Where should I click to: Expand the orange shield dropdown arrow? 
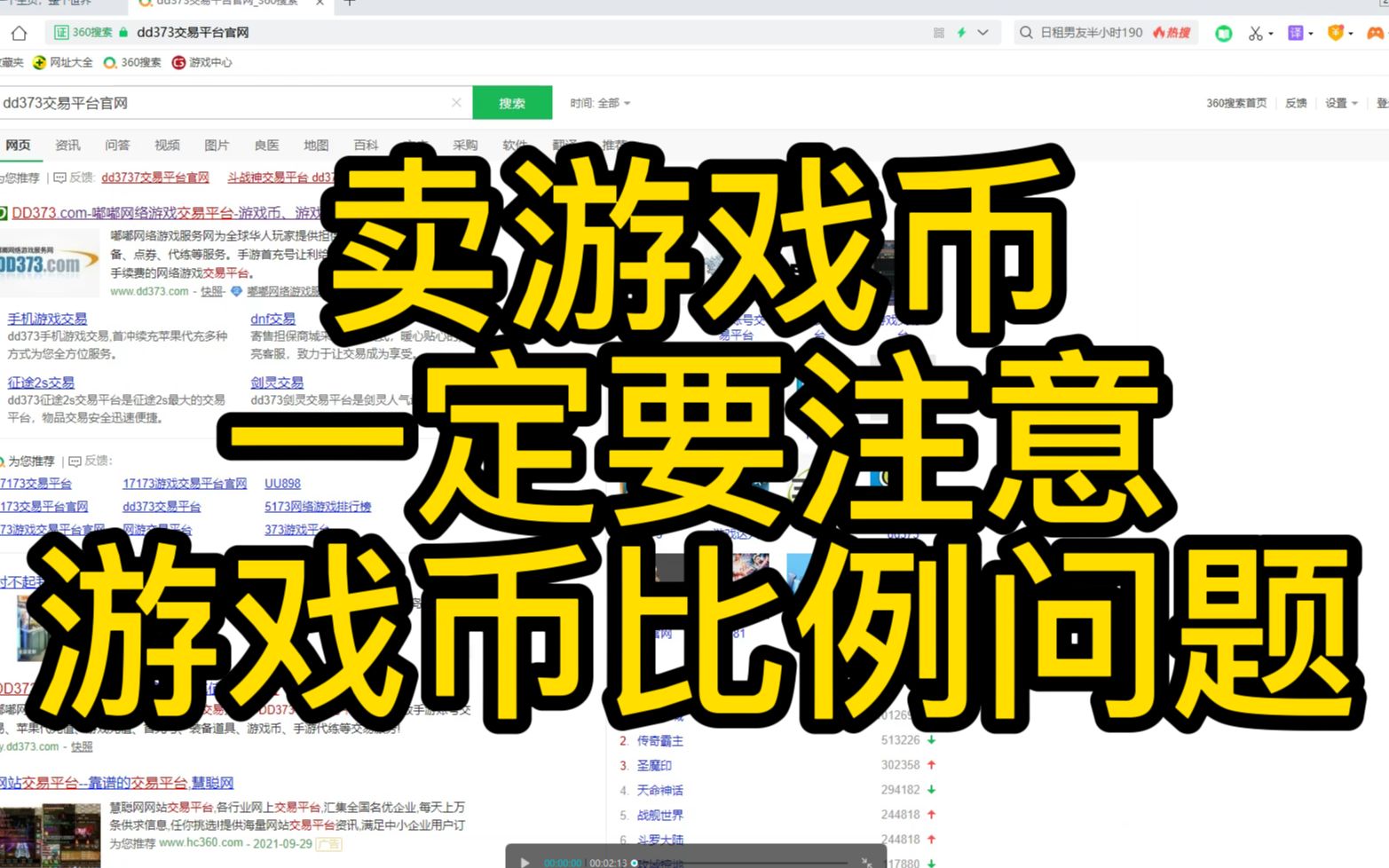[x=1351, y=34]
